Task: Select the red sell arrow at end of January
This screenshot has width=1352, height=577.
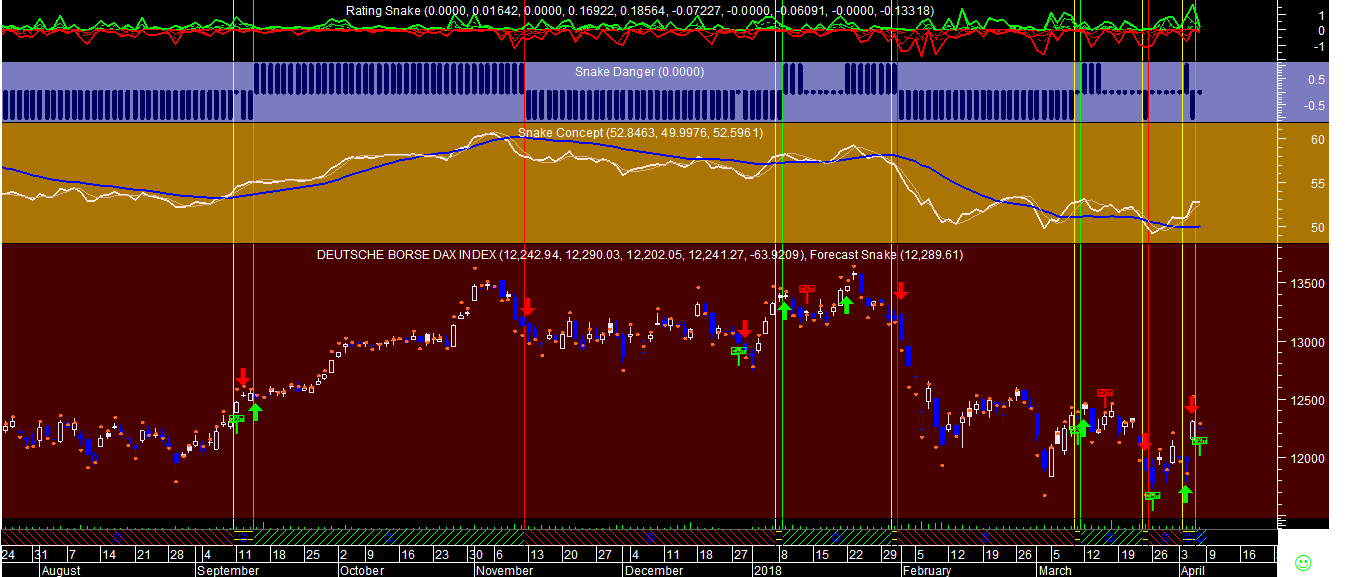Action: 901,291
